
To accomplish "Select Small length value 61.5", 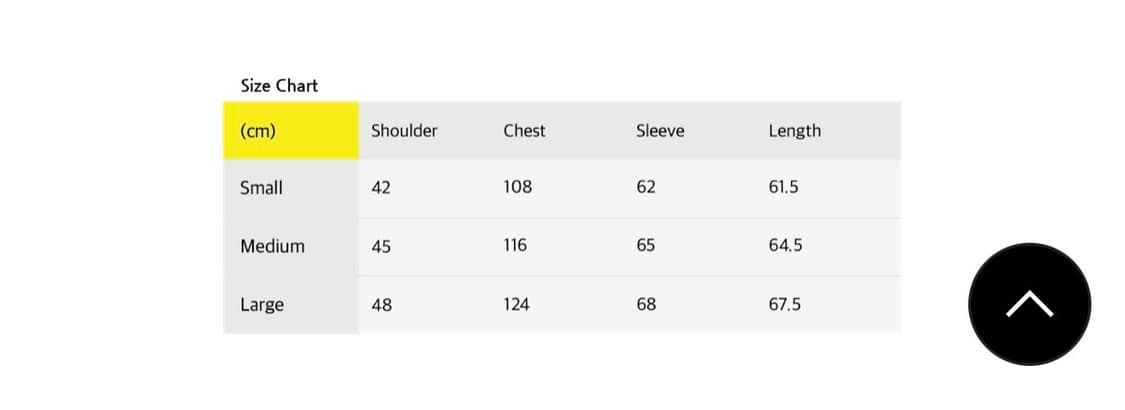I will [x=783, y=187].
